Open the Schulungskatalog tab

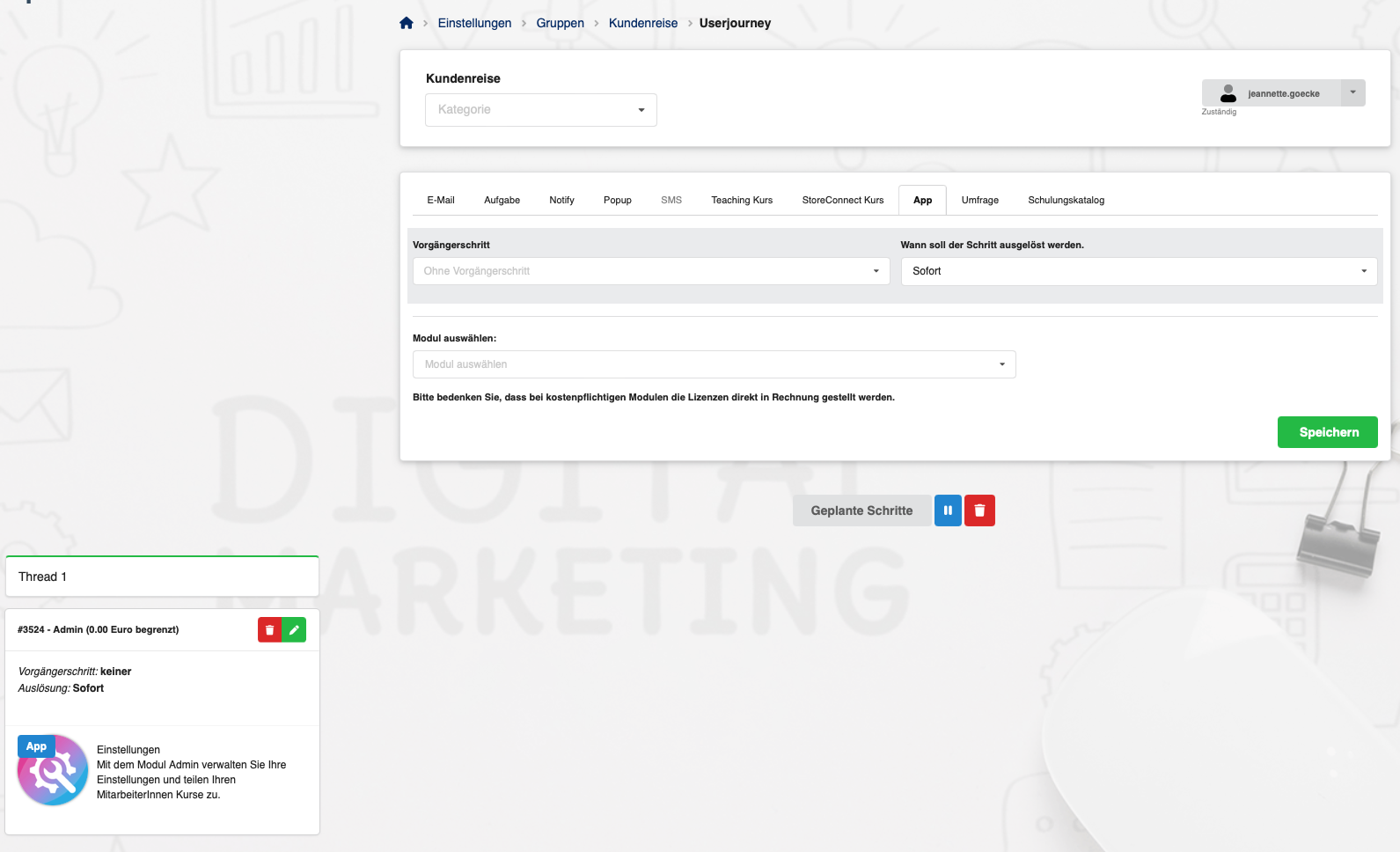[x=1066, y=200]
